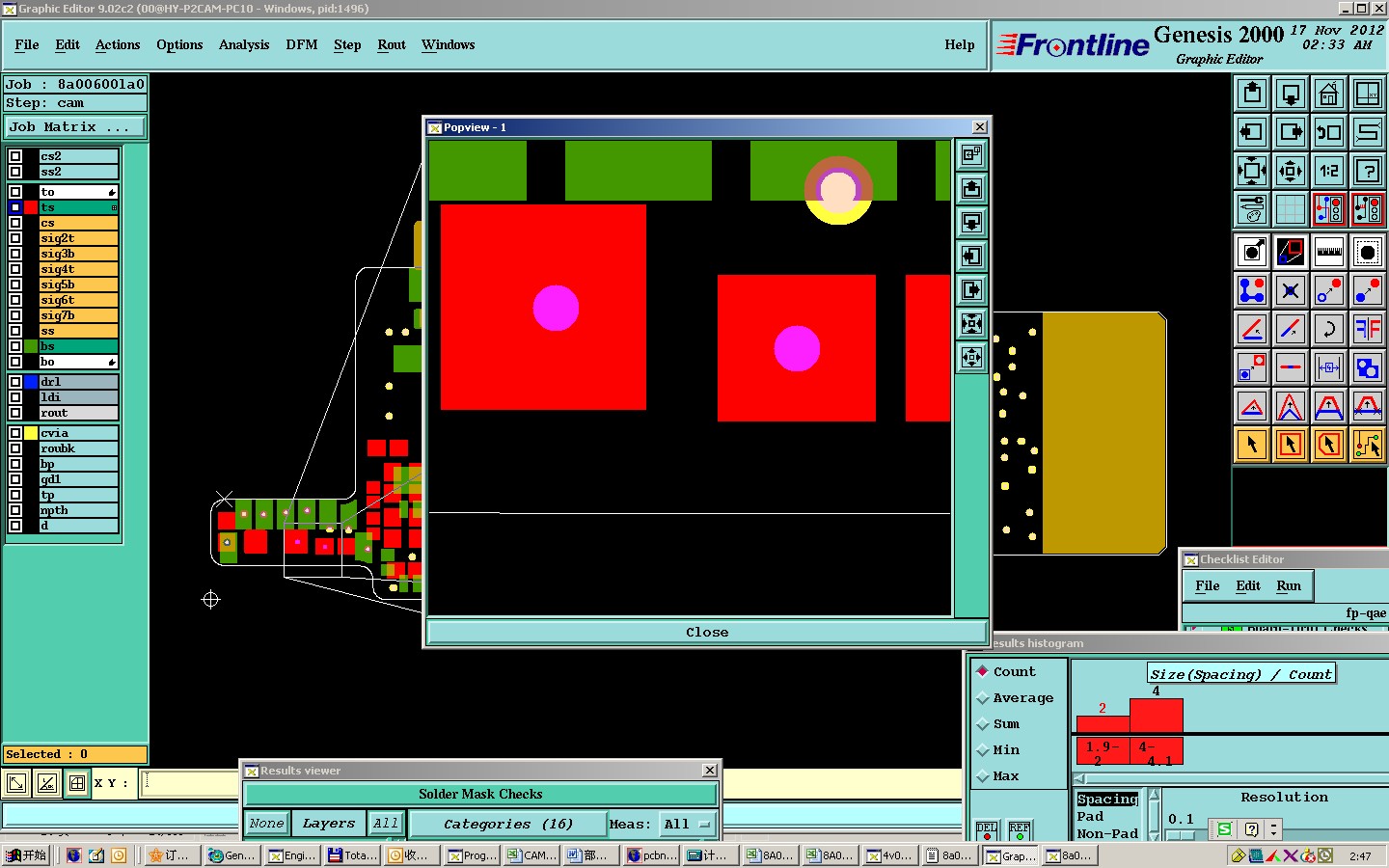1389x868 pixels.
Task: Open the pcbn taskbar item
Action: [651, 855]
